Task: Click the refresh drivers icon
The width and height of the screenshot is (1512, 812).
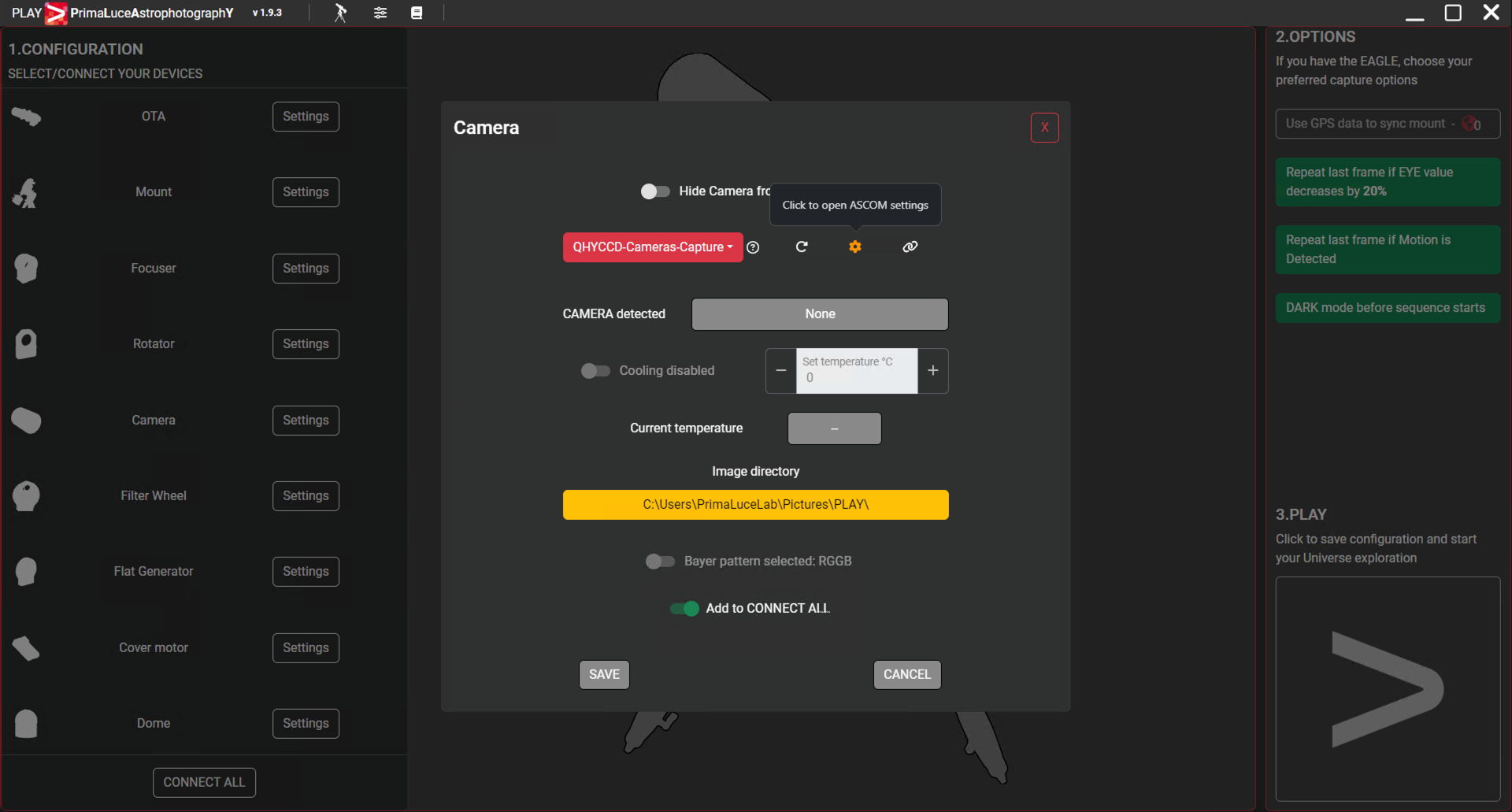Action: click(802, 247)
